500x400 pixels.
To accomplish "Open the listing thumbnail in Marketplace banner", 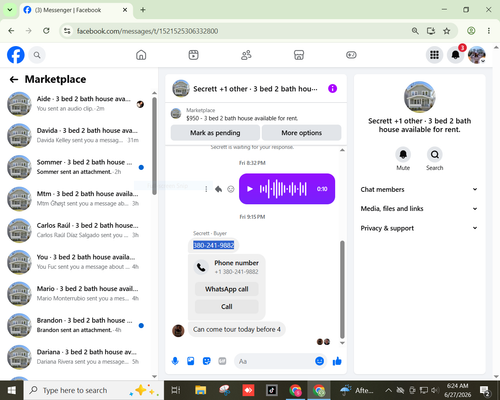I will tap(176, 114).
